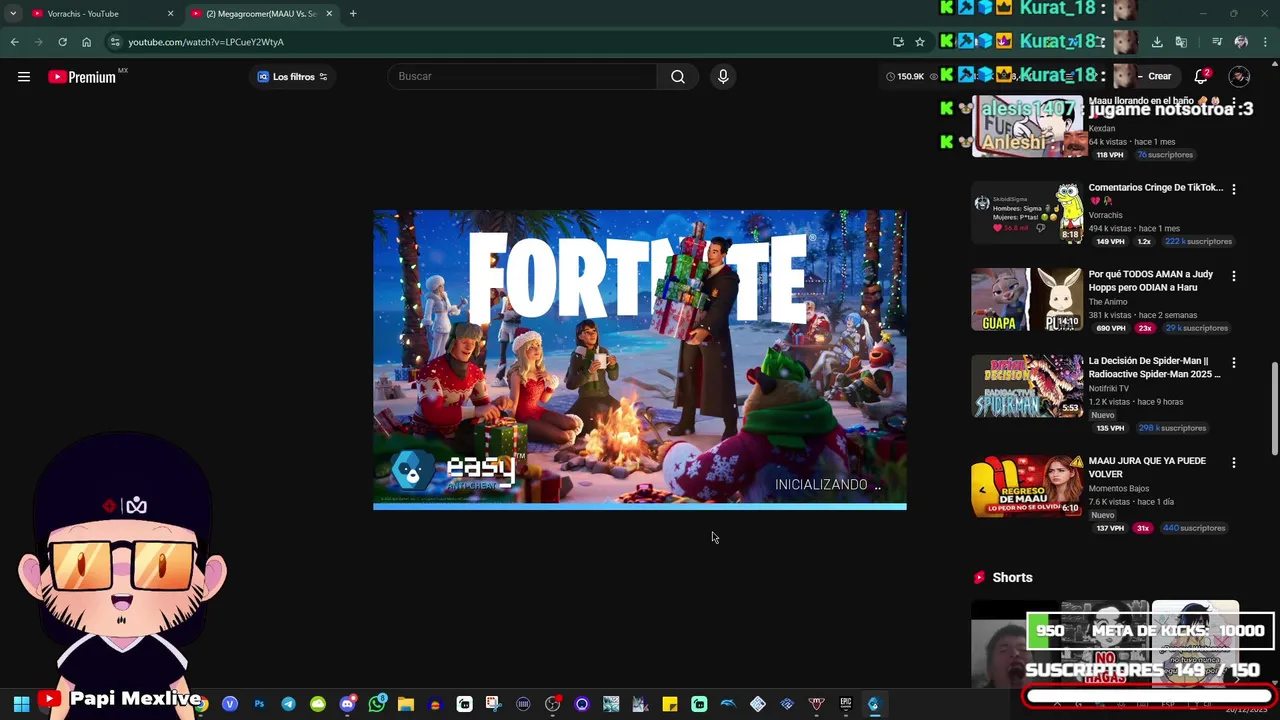Visit the Kexdan channel
This screenshot has height=720, width=1280.
[1101, 129]
